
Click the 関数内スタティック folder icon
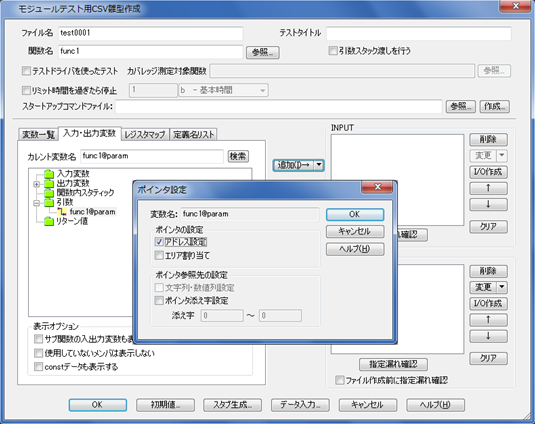coord(49,193)
